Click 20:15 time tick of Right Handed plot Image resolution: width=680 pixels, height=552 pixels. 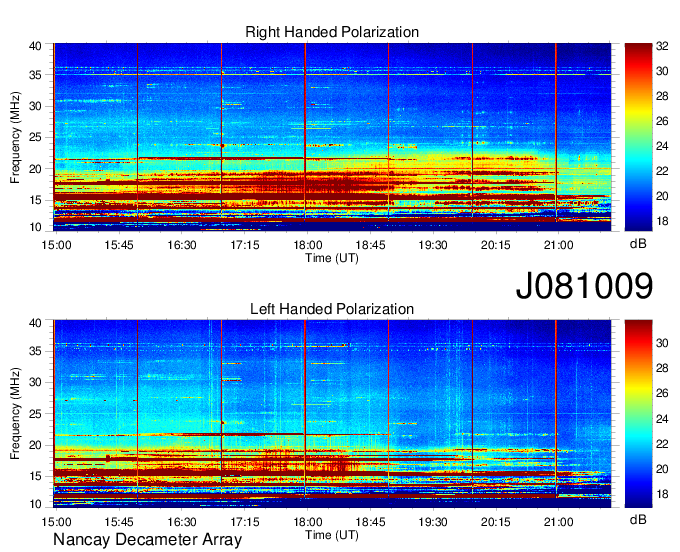[496, 245]
